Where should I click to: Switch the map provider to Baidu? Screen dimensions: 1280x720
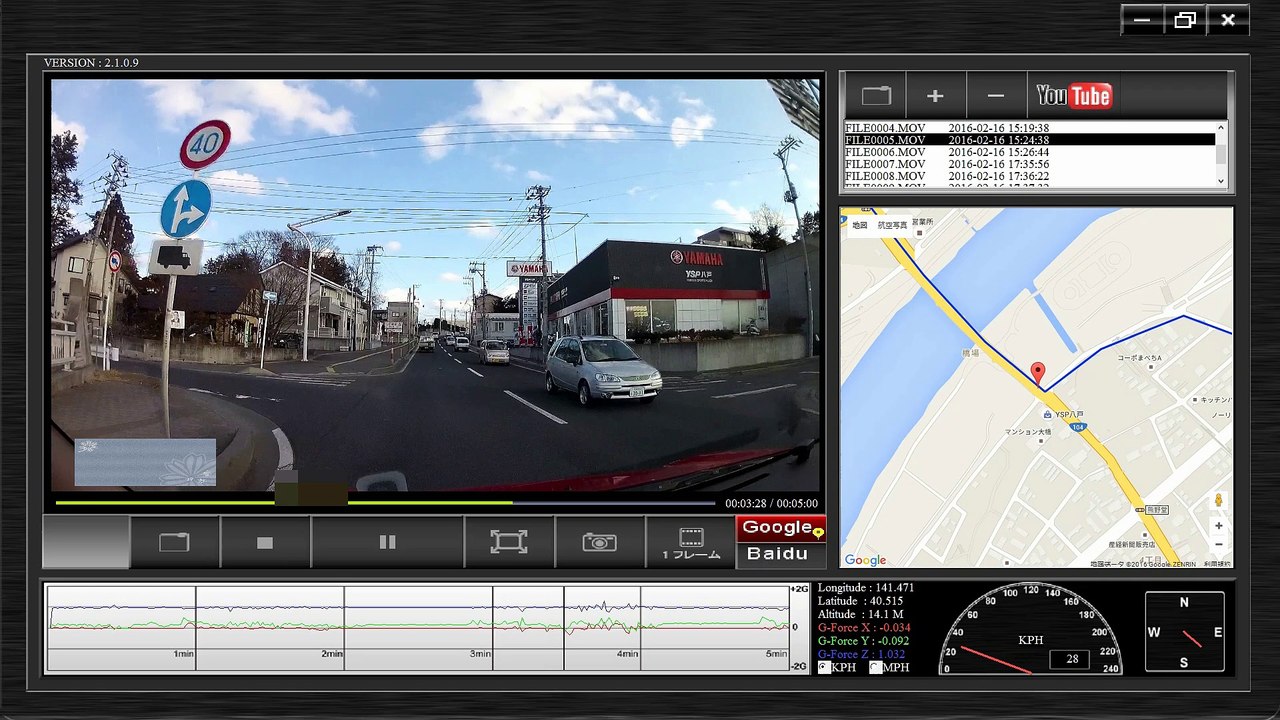click(776, 554)
